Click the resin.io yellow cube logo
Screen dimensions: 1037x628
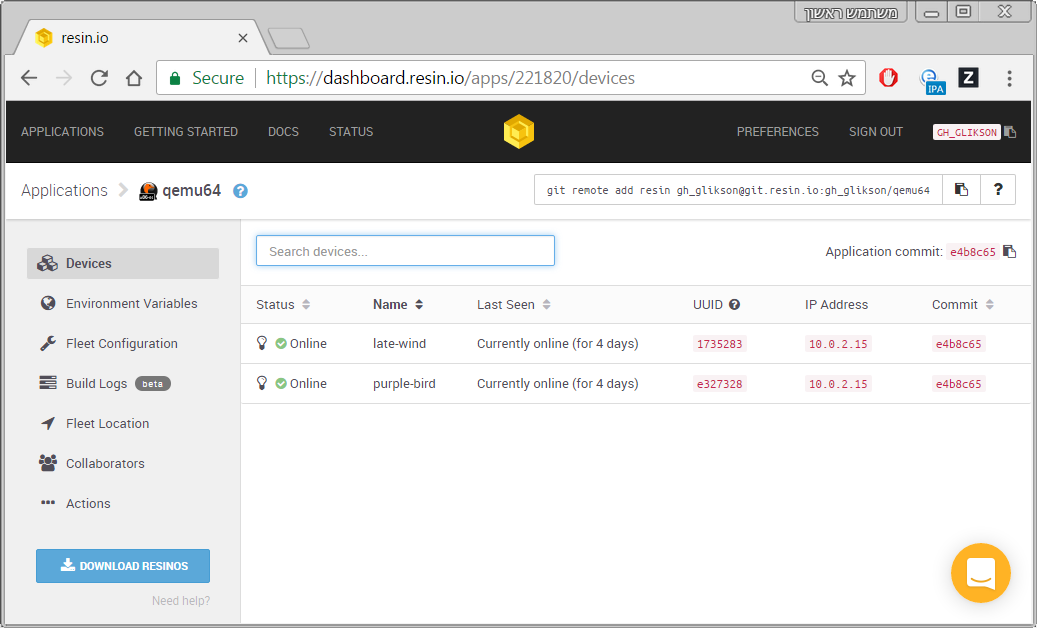[x=518, y=132]
